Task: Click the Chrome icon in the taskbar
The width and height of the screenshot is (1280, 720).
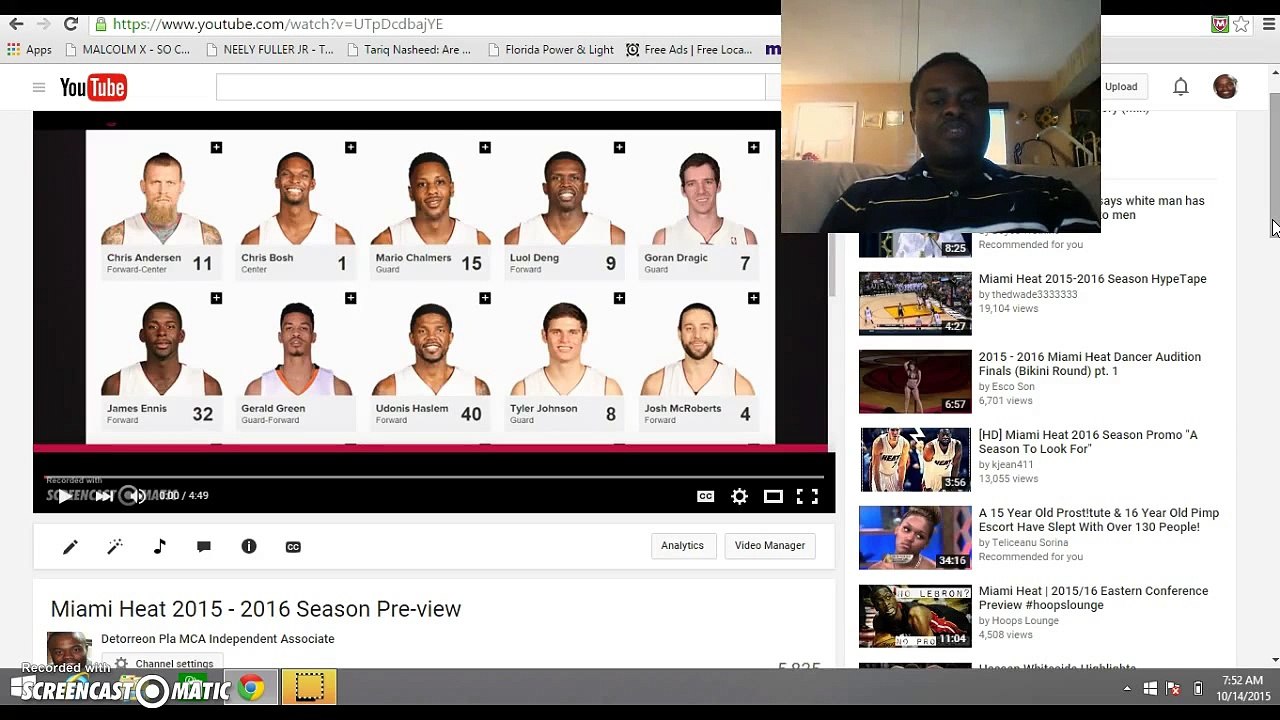Action: point(251,688)
